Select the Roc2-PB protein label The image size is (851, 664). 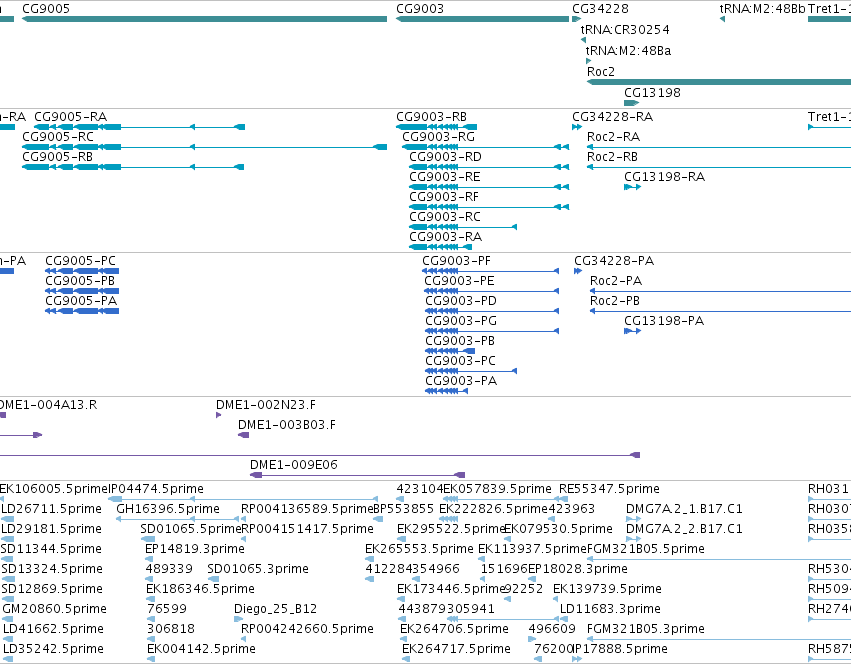coord(614,301)
